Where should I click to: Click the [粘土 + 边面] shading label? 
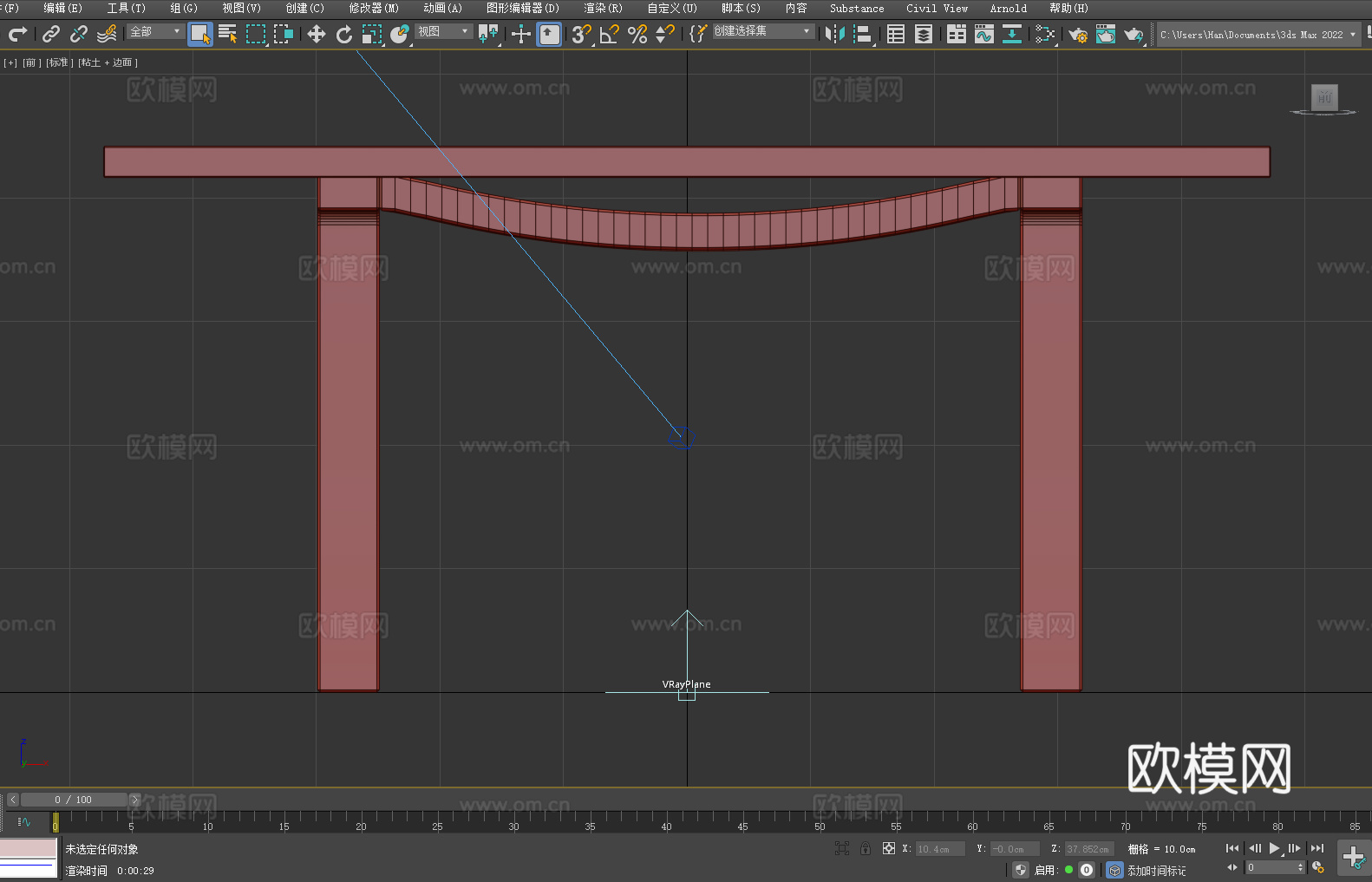108,62
